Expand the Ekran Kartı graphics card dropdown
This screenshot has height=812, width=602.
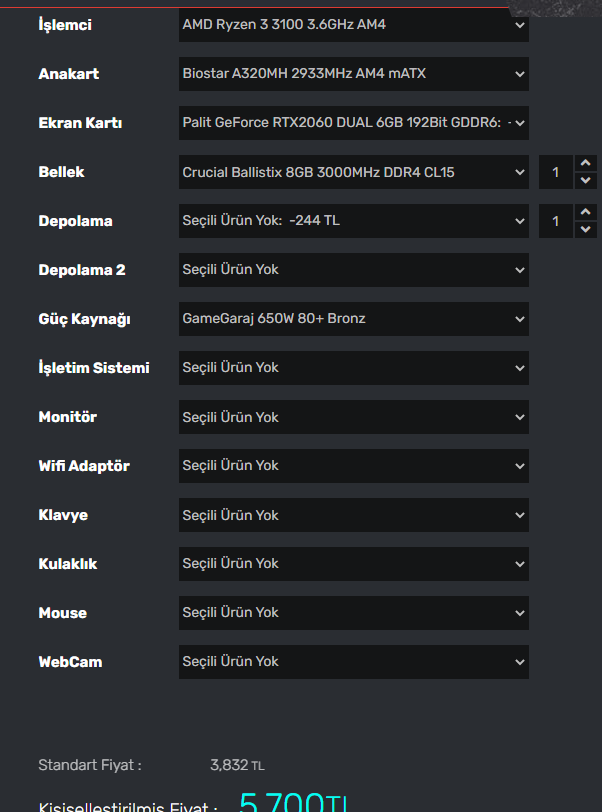(353, 123)
